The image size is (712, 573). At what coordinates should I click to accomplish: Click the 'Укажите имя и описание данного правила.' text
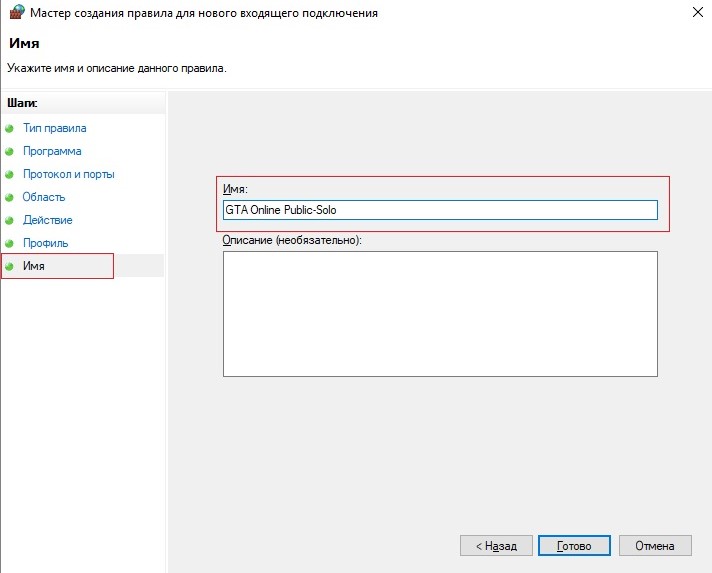(117, 68)
